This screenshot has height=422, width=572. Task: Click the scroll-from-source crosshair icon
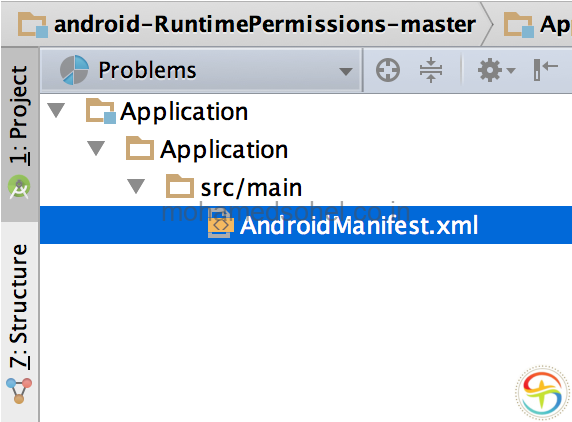pos(387,70)
